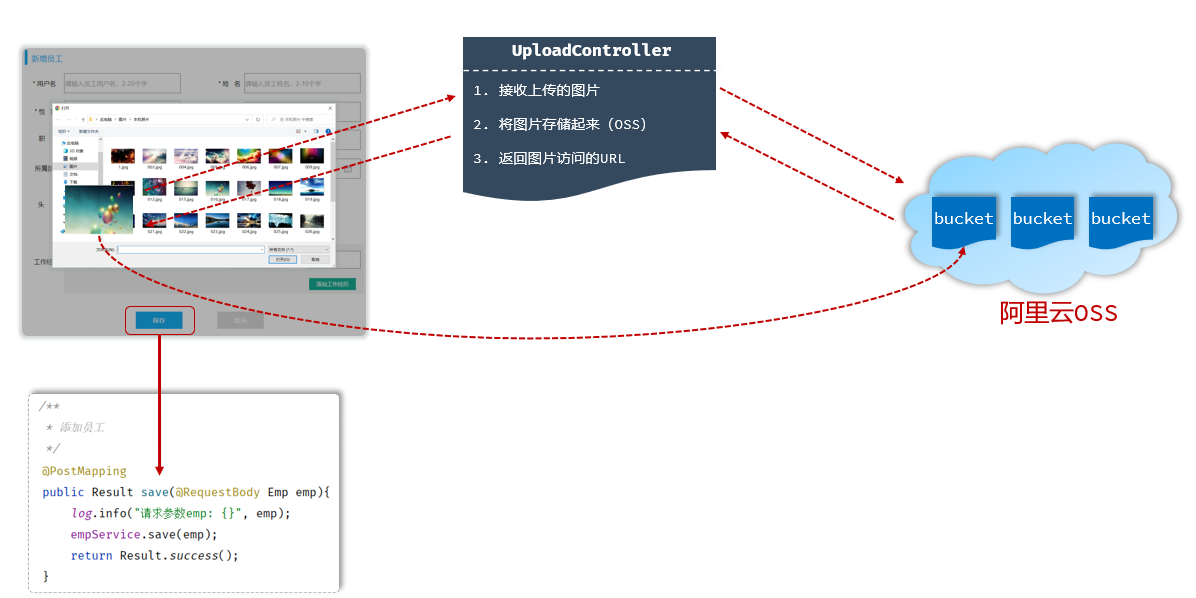The height and width of the screenshot is (598, 1196).
Task: Select thumbnail 026.jpg
Action: [312, 223]
